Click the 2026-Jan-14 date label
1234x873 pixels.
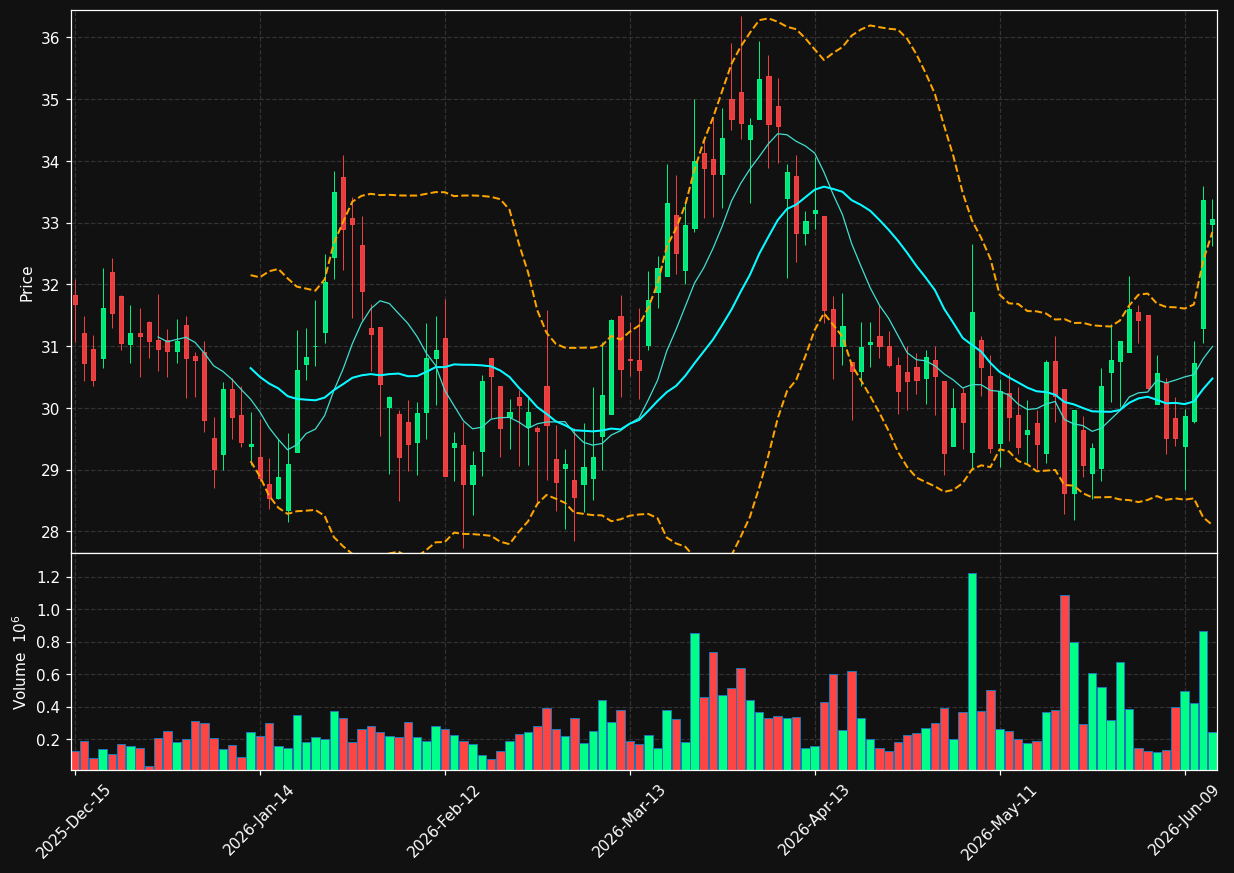[260, 821]
